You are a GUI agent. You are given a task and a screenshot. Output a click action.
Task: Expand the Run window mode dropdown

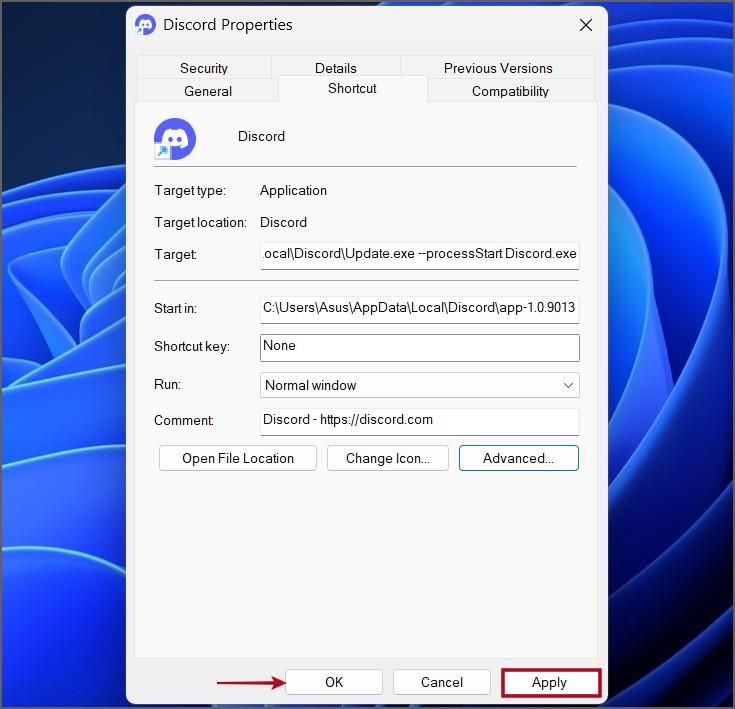pyautogui.click(x=420, y=385)
